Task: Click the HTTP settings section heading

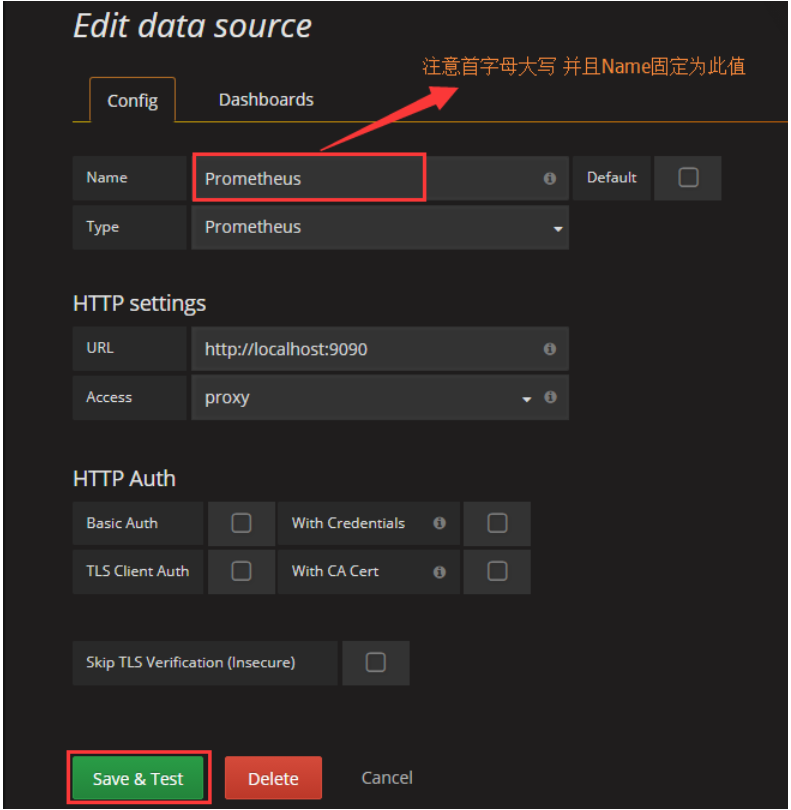Action: (139, 303)
